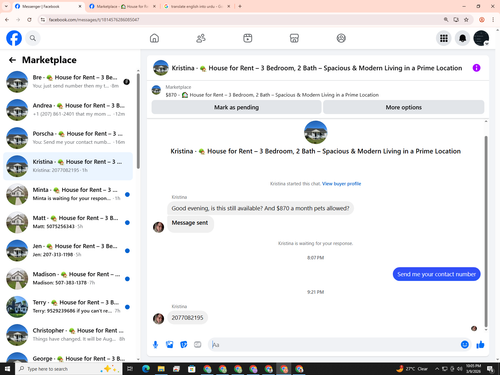Open the Marketplace storefront icon

pos(294,38)
